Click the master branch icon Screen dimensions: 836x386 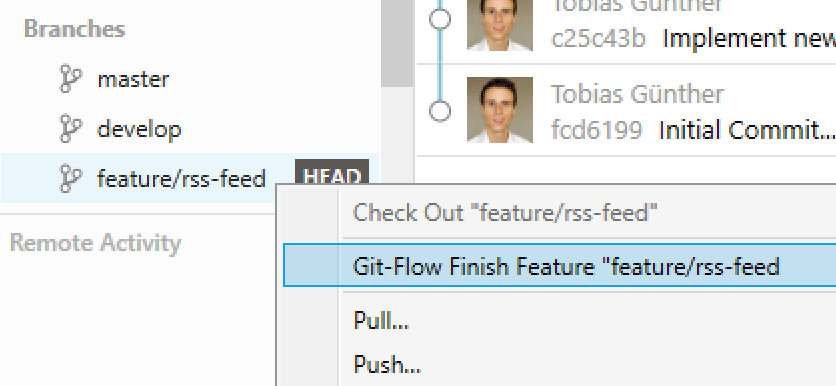click(x=70, y=79)
